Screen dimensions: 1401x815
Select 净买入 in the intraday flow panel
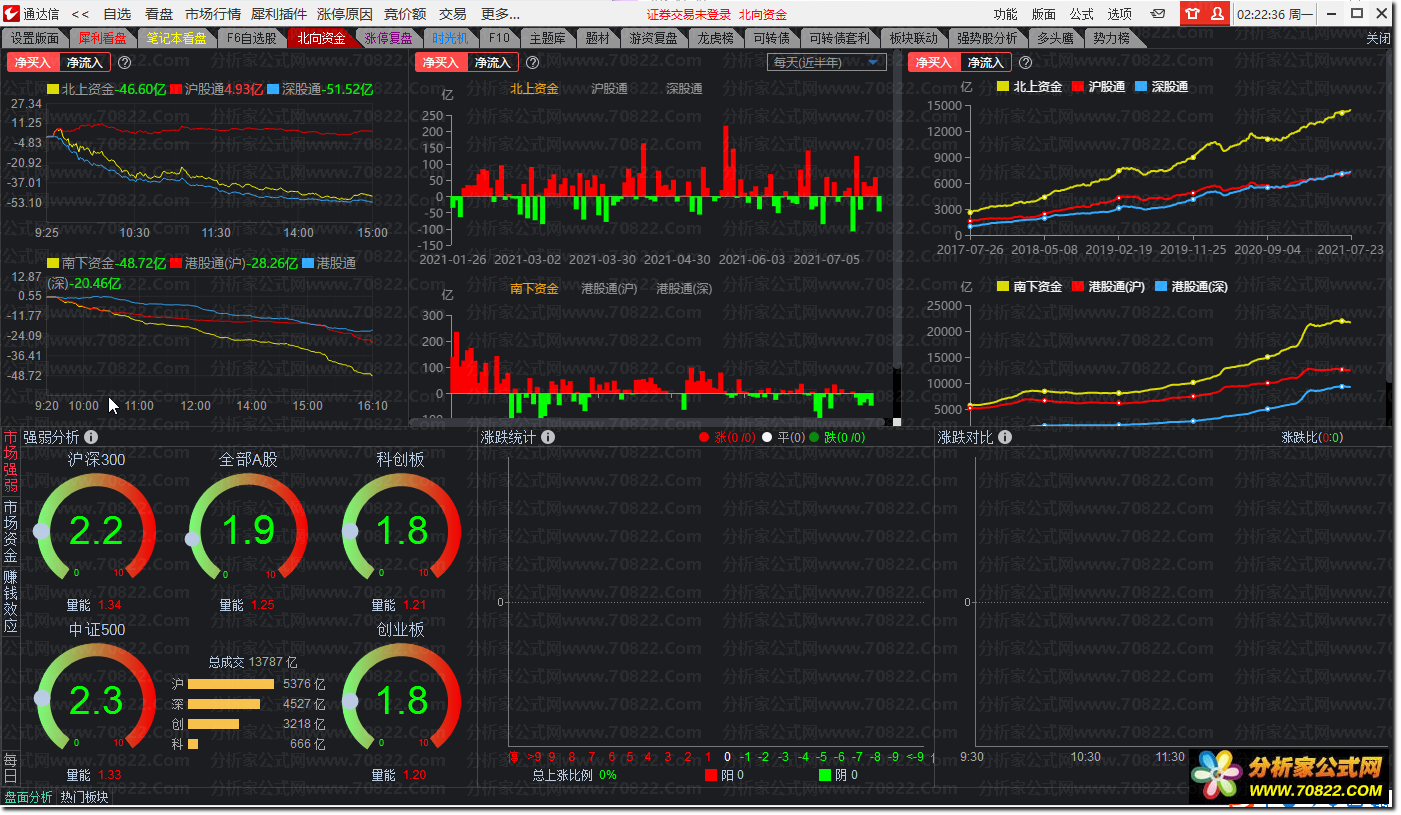(33, 62)
